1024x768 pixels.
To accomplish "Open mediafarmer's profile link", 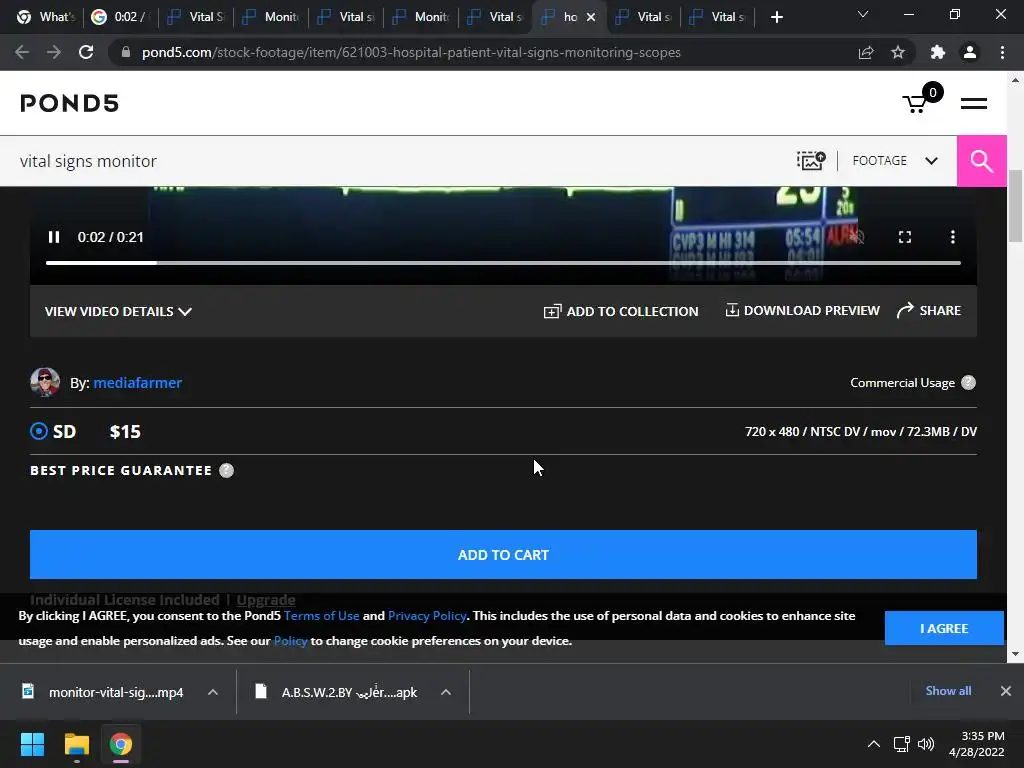I will pyautogui.click(x=137, y=383).
